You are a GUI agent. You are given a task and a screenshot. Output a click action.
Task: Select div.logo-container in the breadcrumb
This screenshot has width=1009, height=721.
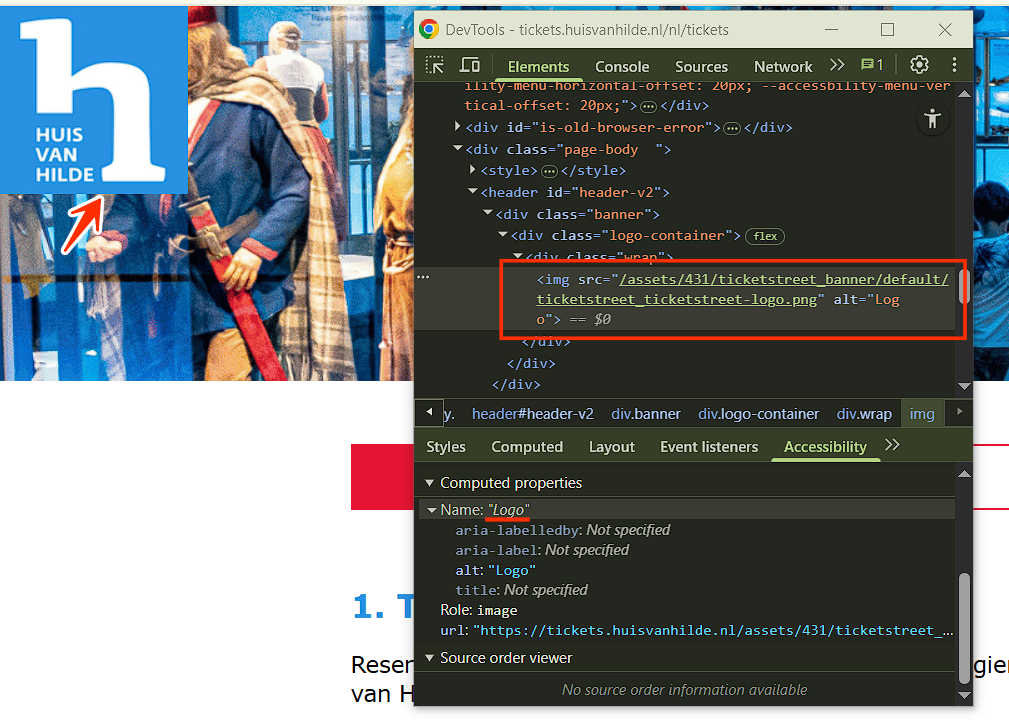pos(758,414)
